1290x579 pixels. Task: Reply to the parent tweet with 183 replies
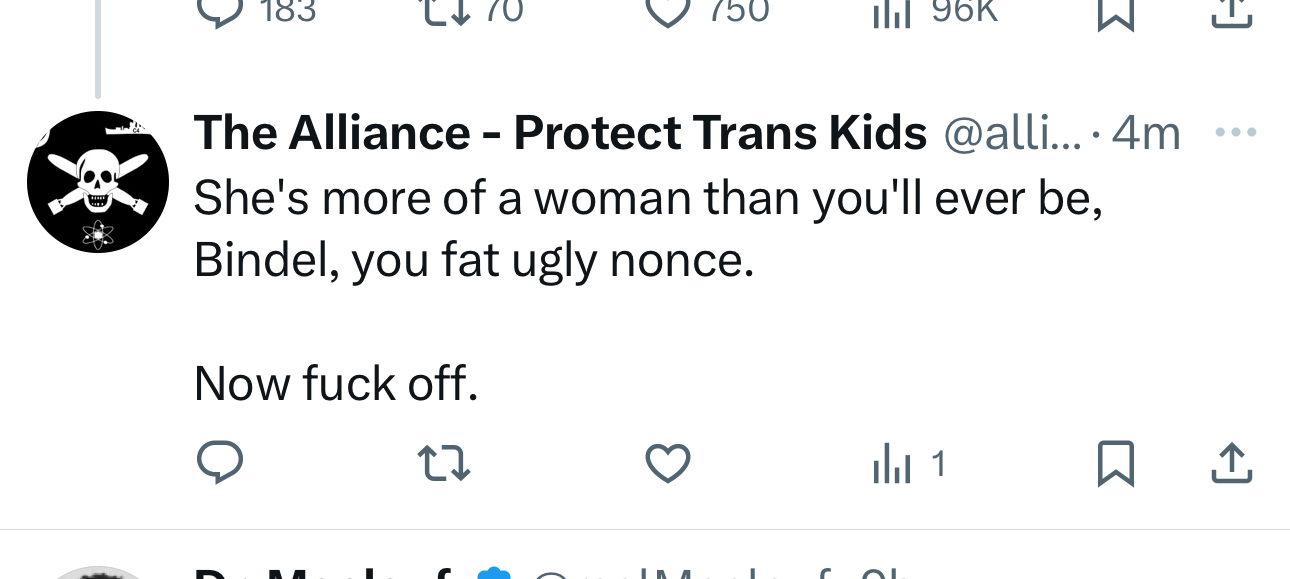tap(221, 10)
